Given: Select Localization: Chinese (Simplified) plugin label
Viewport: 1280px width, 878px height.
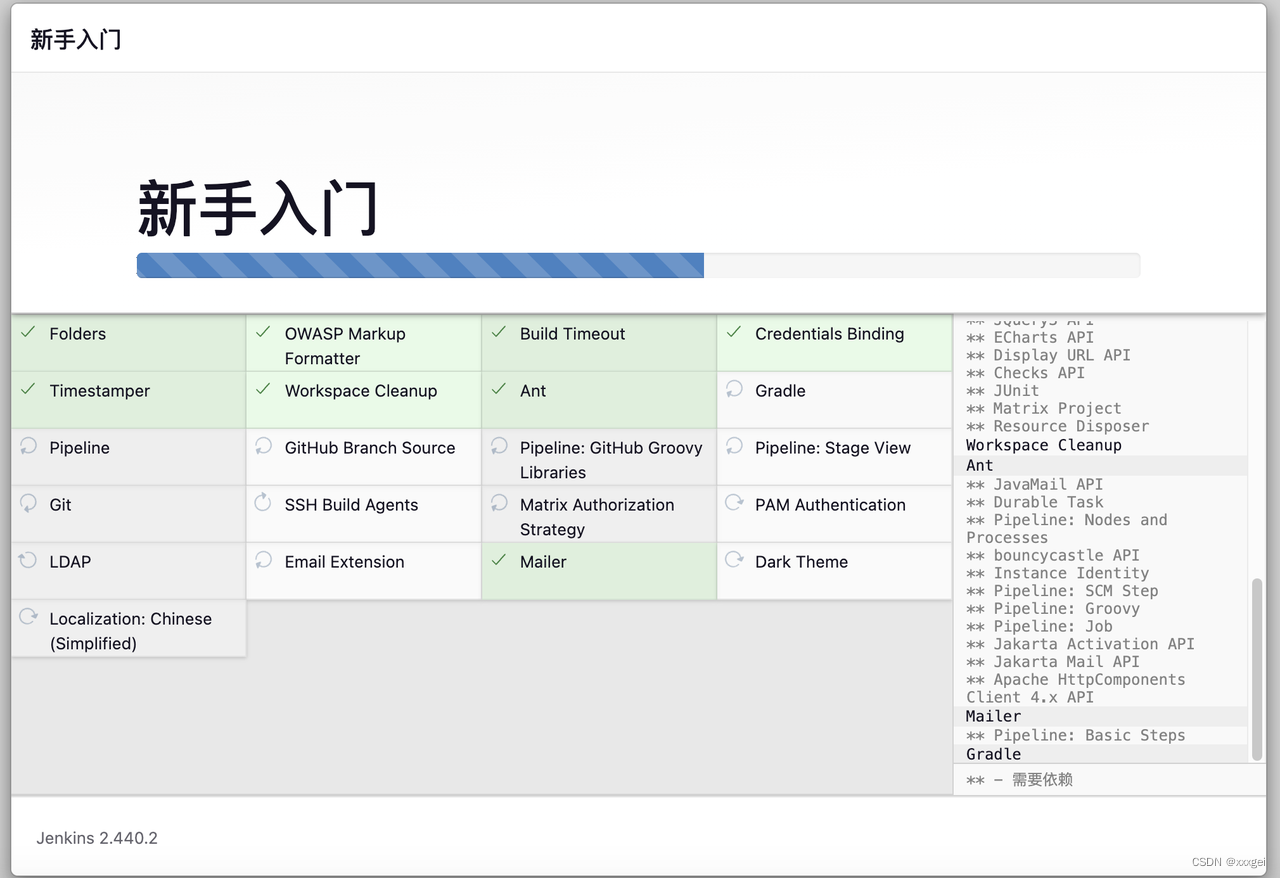Looking at the screenshot, I should click(130, 631).
